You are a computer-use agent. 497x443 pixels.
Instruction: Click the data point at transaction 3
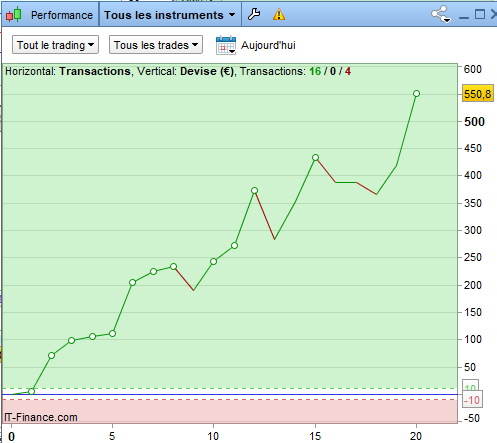71,340
